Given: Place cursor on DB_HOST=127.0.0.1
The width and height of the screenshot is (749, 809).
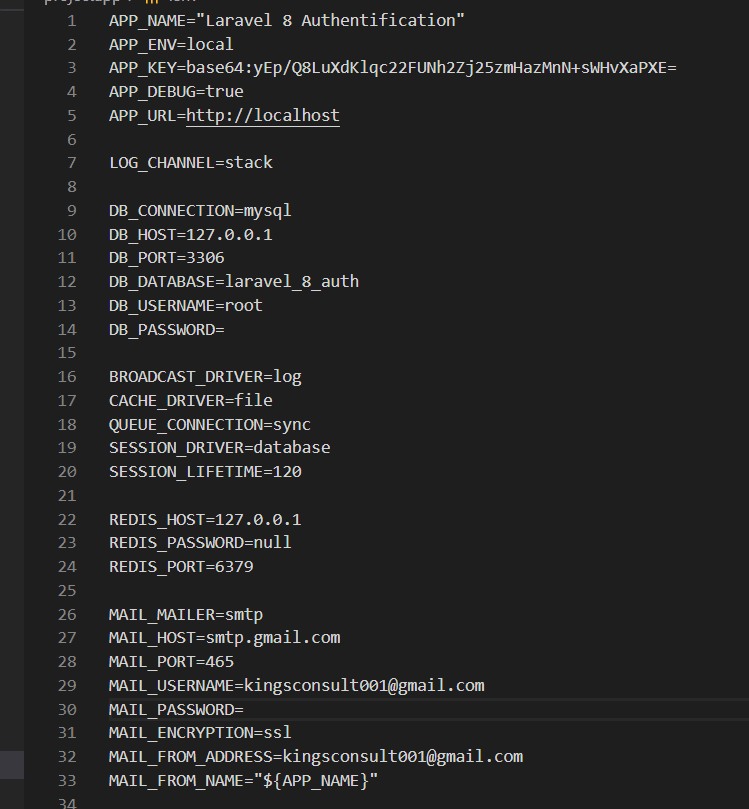Looking at the screenshot, I should point(190,235).
